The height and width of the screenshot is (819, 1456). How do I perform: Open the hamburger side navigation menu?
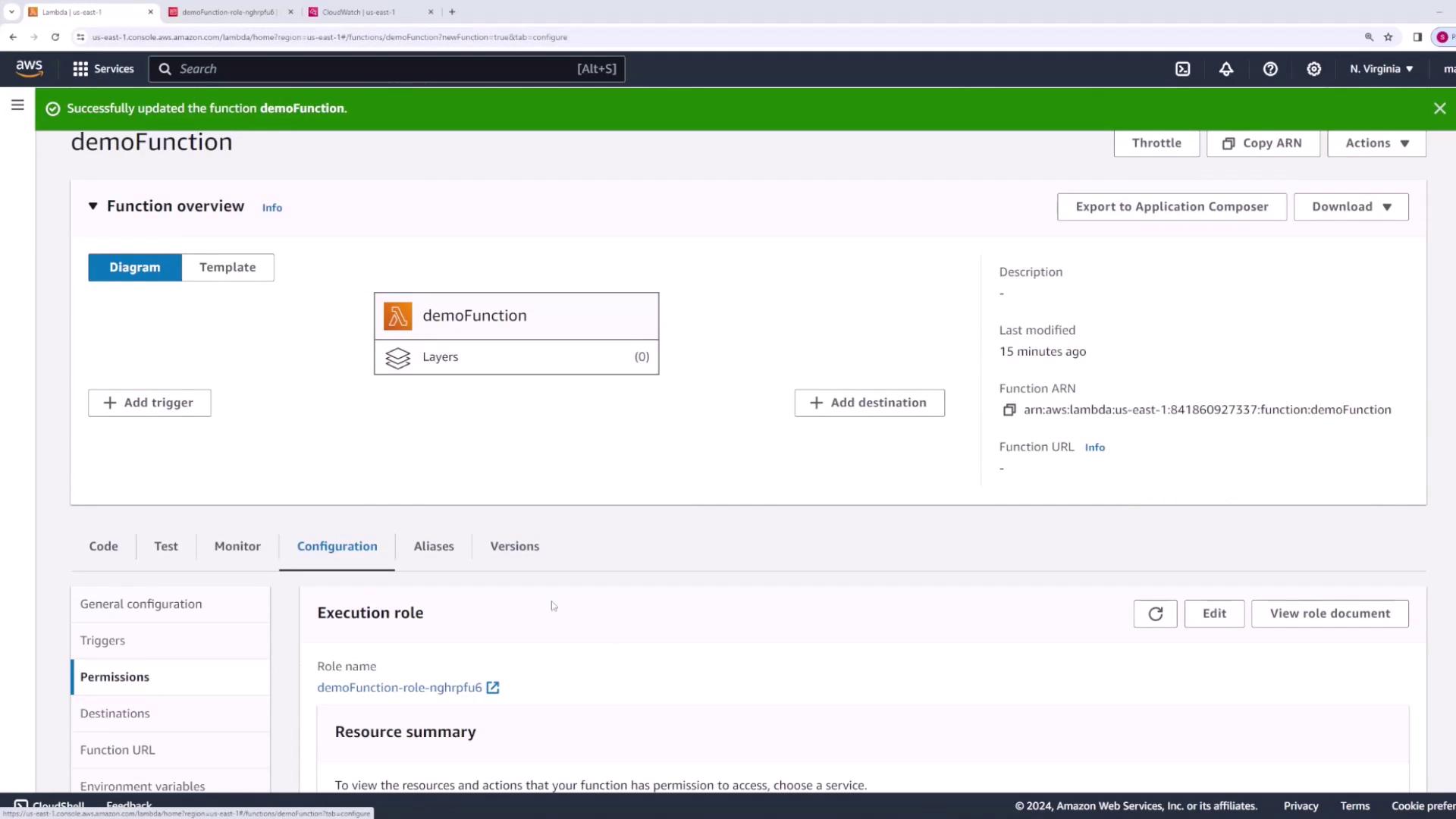(17, 105)
